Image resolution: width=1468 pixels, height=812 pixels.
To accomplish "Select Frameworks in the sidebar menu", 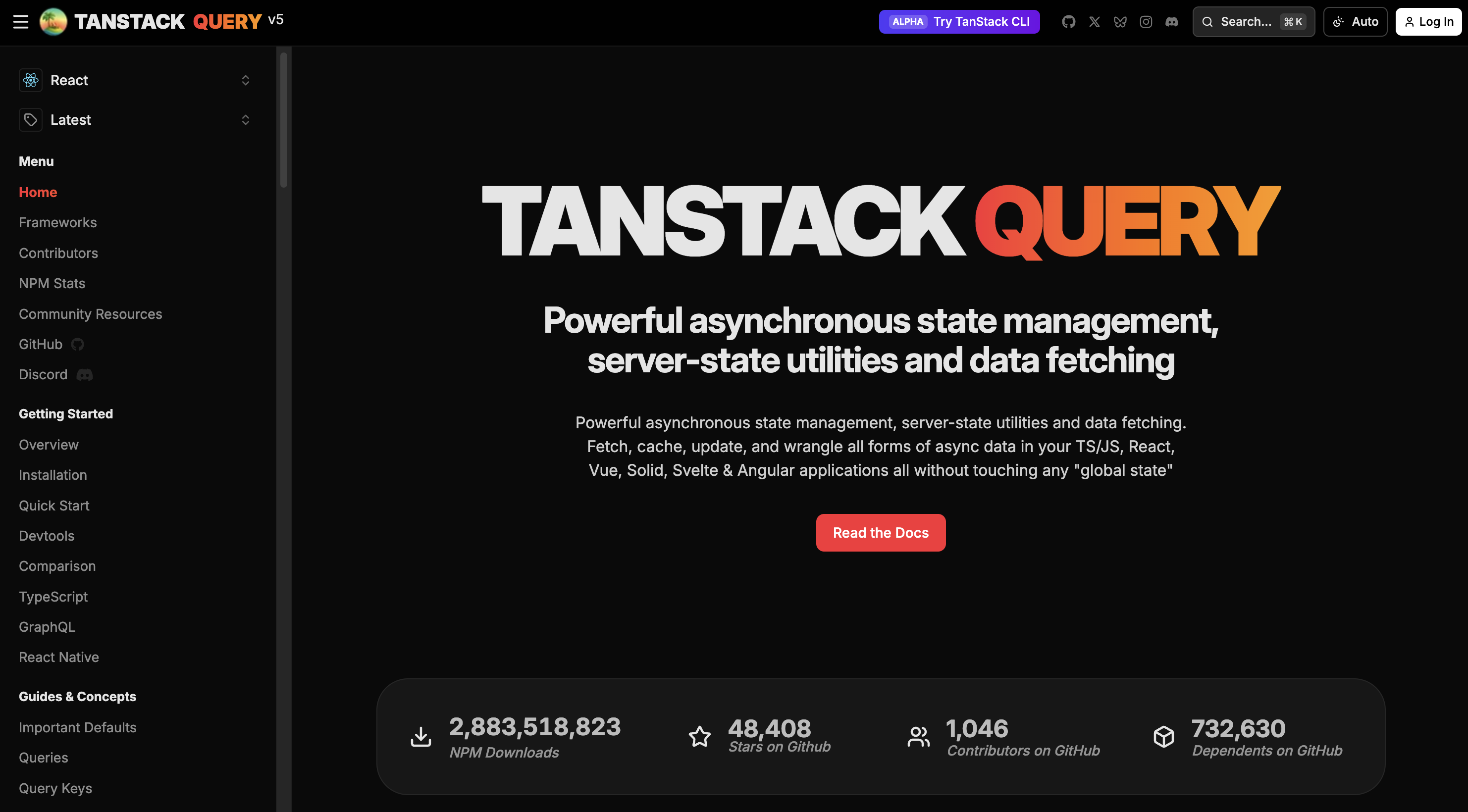I will pos(57,222).
